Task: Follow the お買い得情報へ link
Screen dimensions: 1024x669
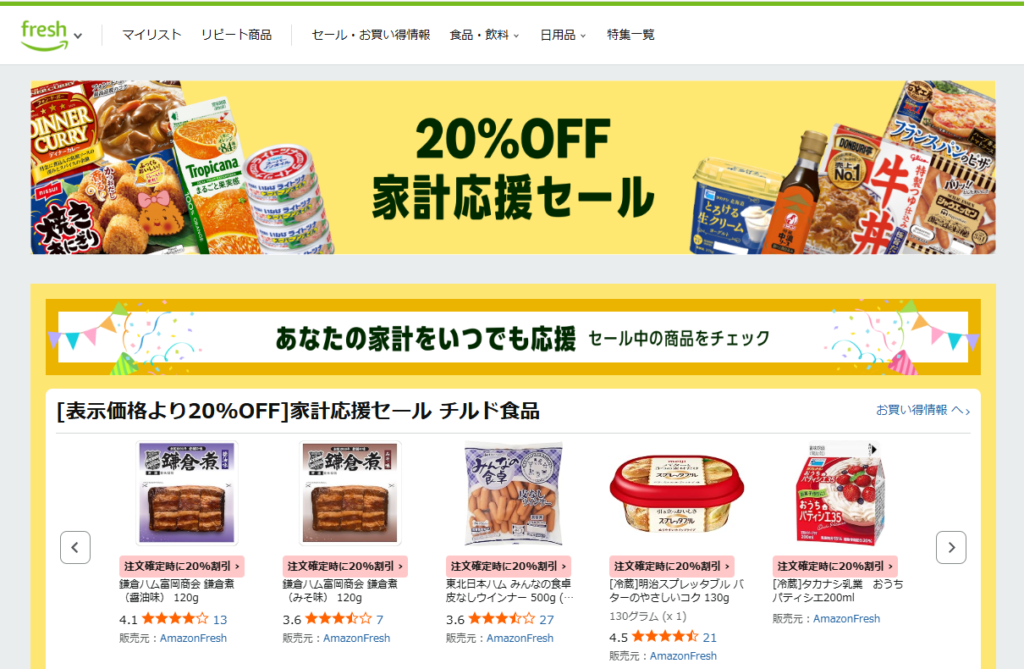Action: pos(922,410)
